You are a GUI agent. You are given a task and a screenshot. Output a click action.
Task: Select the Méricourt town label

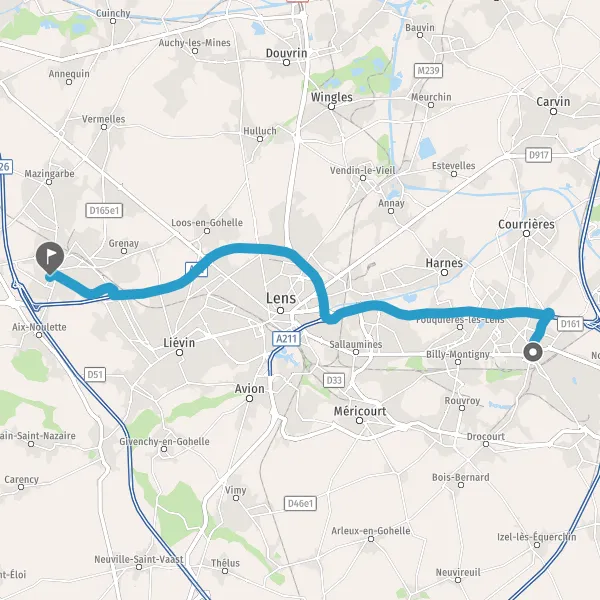coord(360,411)
